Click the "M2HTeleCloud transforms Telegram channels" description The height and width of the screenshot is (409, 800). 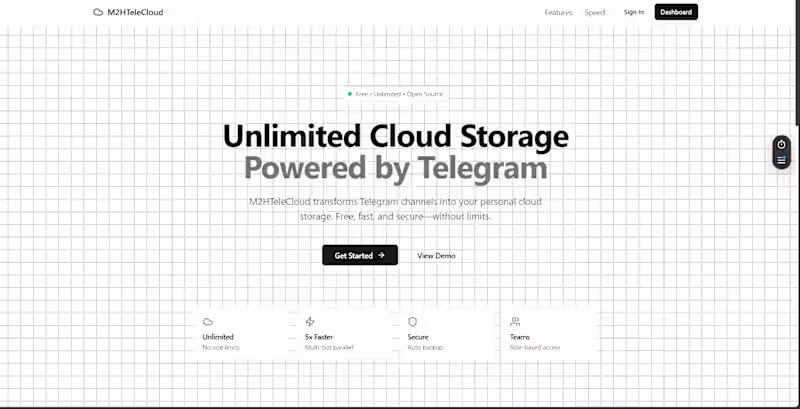click(395, 209)
